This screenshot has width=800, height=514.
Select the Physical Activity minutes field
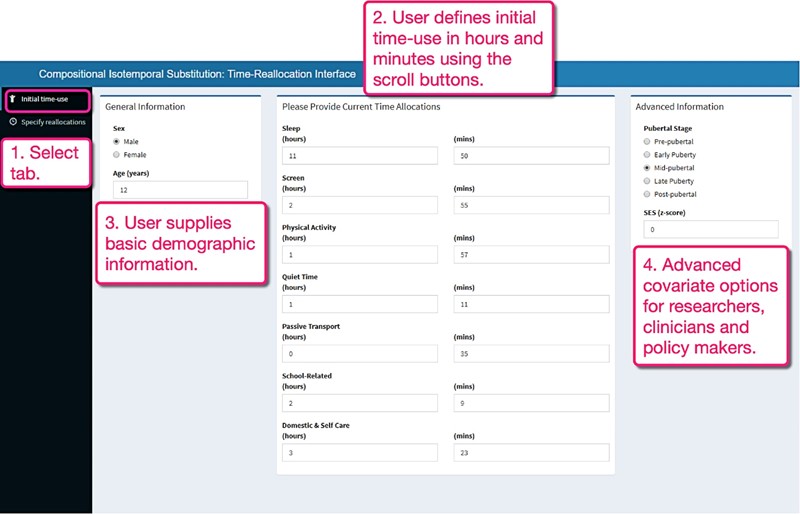pyautogui.click(x=531, y=255)
